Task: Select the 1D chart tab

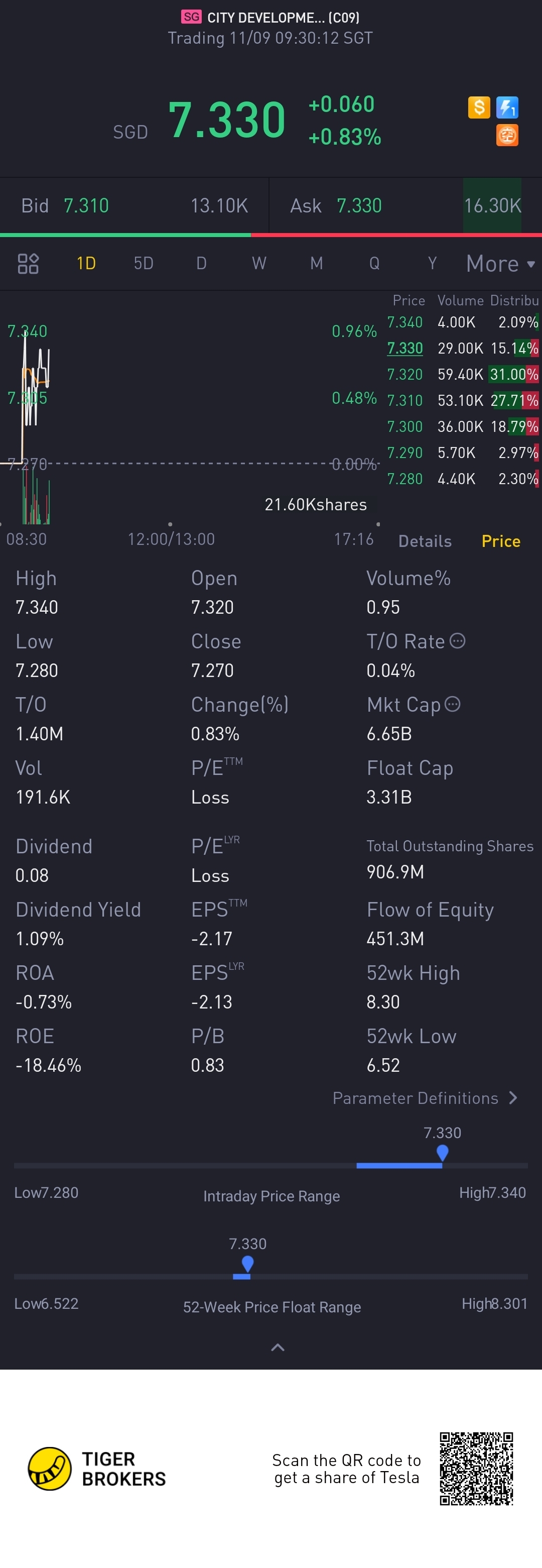Action: tap(86, 264)
